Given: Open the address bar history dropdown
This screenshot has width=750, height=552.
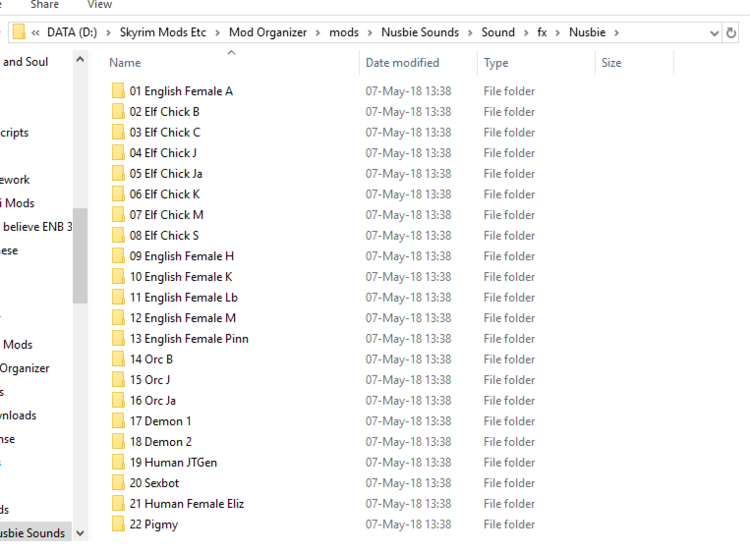Looking at the screenshot, I should click(714, 33).
